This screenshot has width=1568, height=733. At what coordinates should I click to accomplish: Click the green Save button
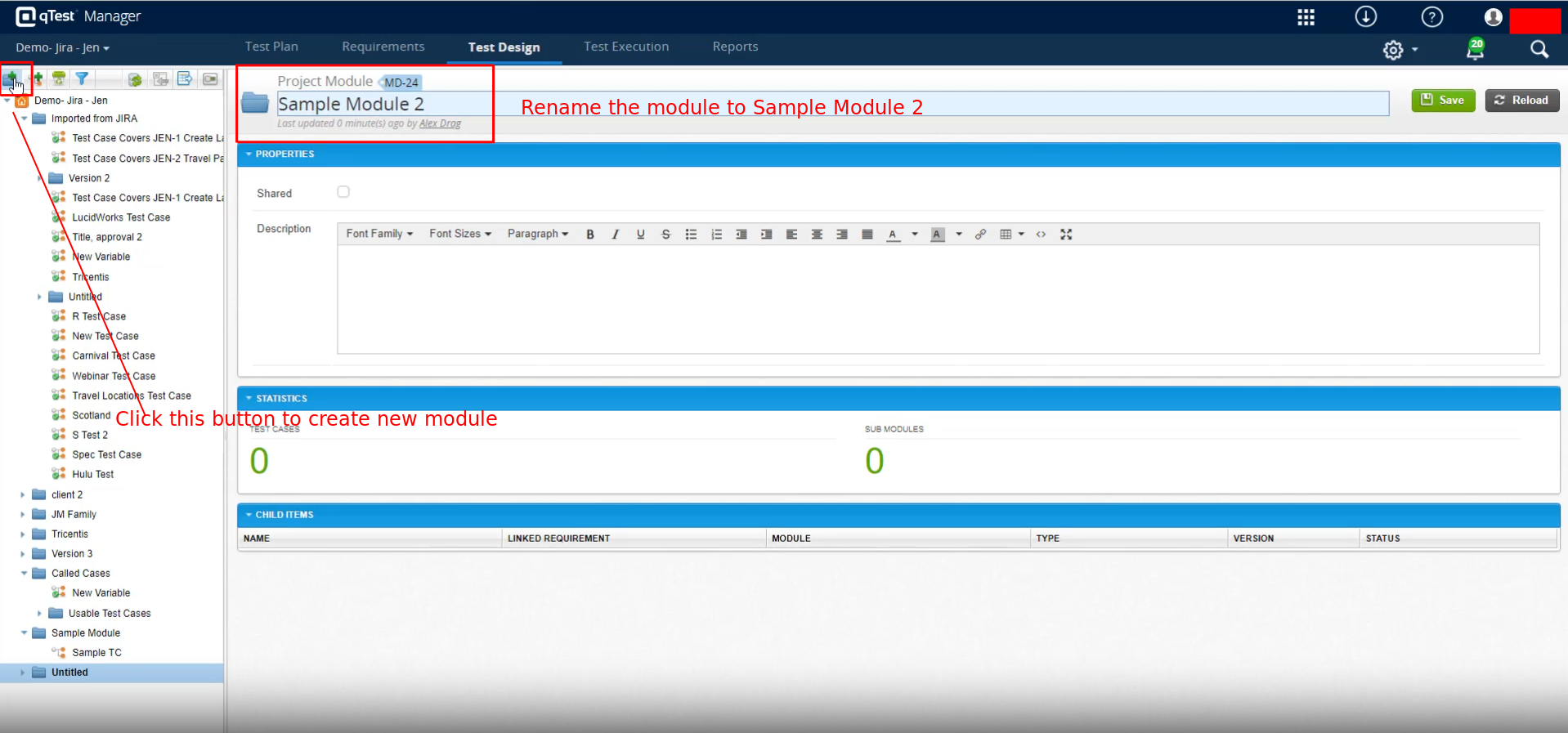(1442, 101)
